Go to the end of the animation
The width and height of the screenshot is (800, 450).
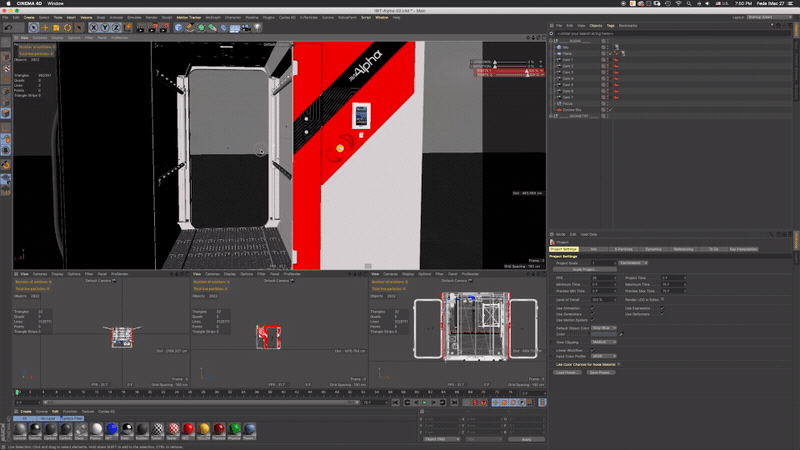coord(454,403)
